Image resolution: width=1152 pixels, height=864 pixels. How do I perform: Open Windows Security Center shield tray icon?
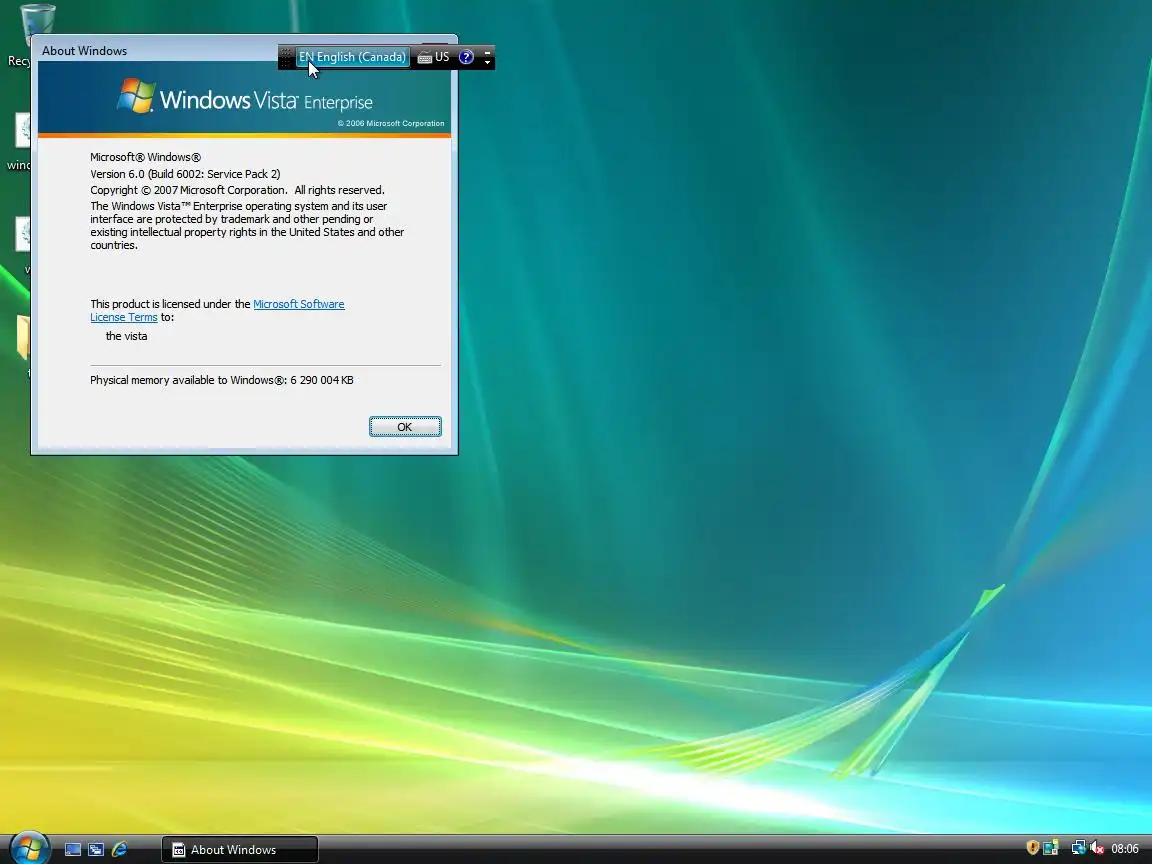coord(1032,848)
